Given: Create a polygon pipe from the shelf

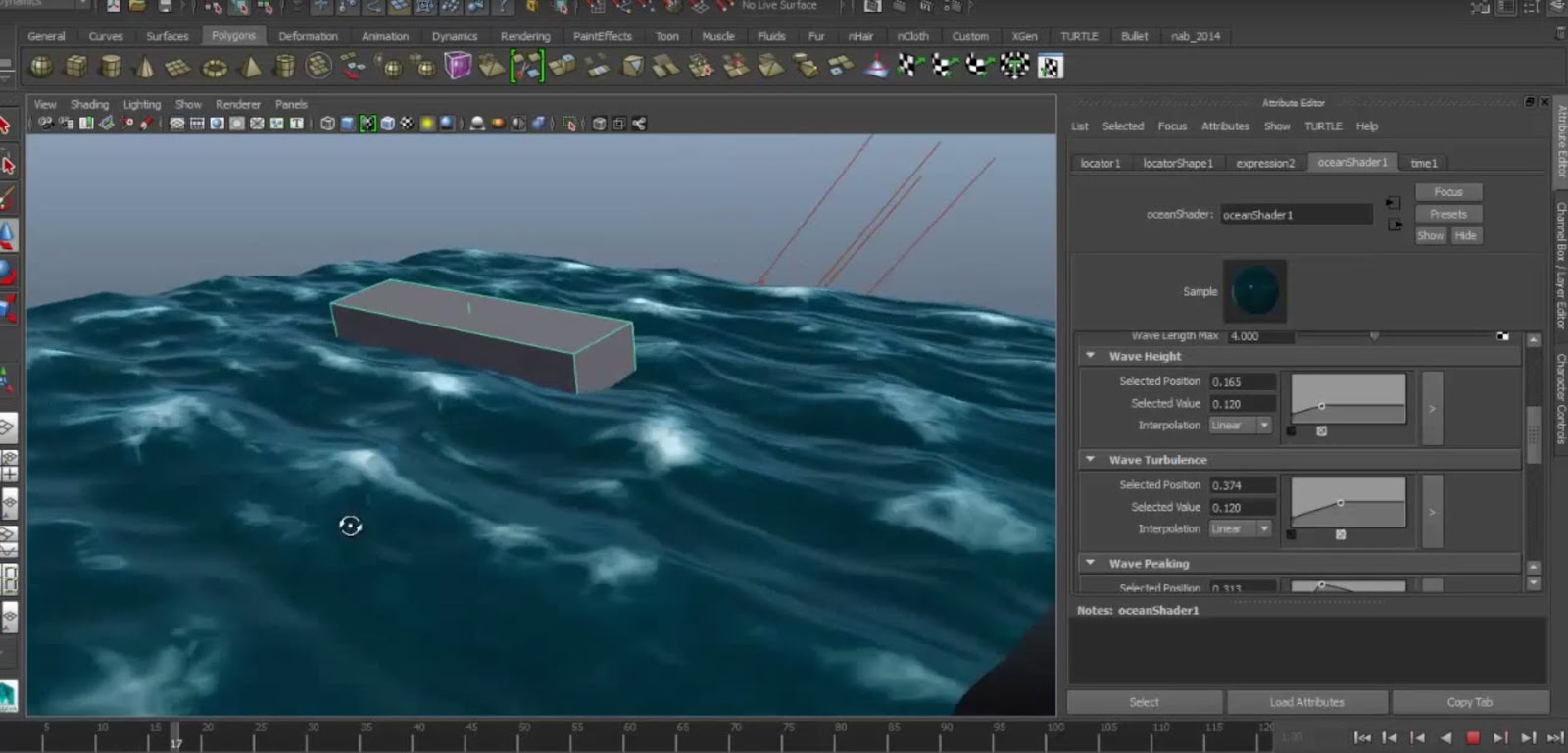Looking at the screenshot, I should tap(284, 67).
